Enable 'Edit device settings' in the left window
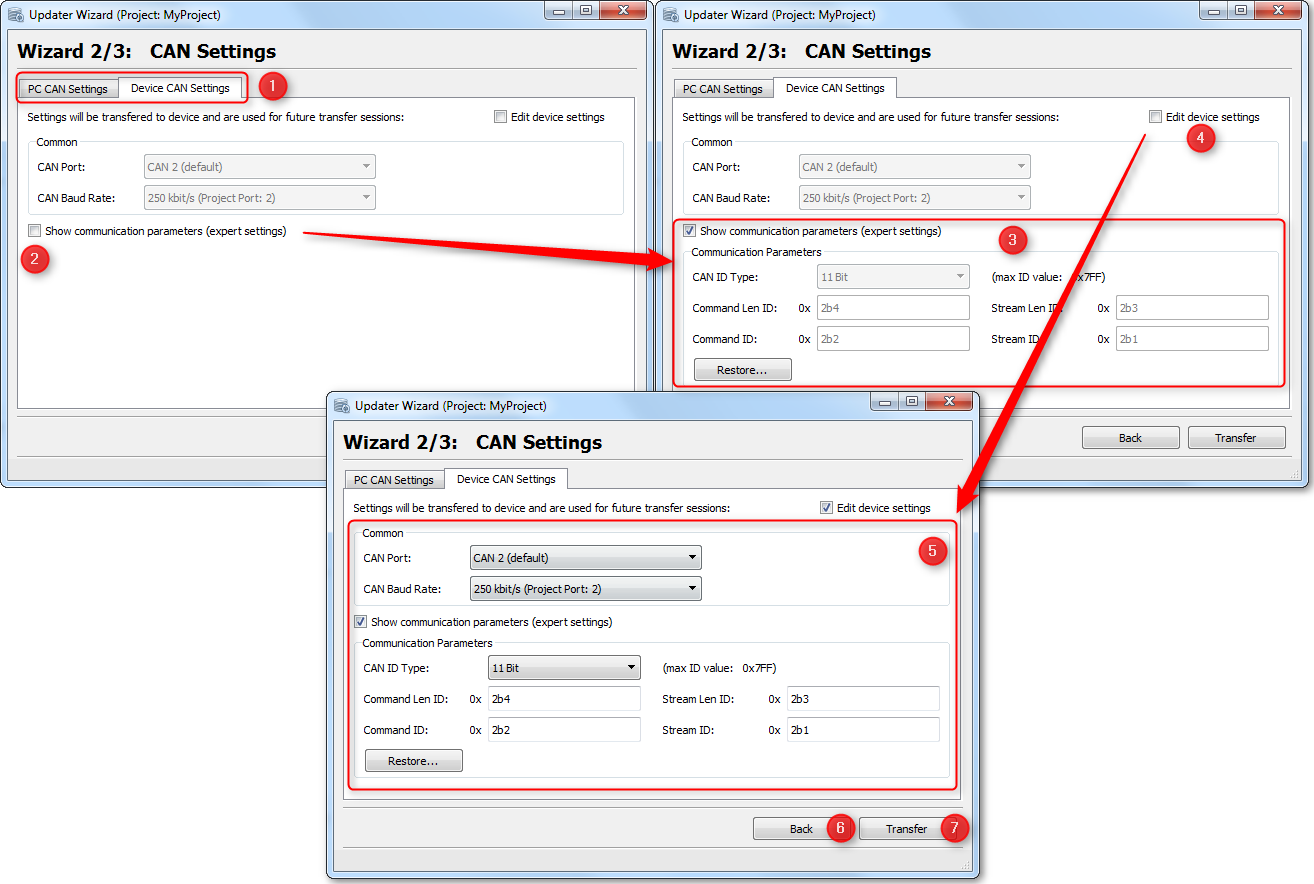Image resolution: width=1314 pixels, height=884 pixels. tap(500, 116)
